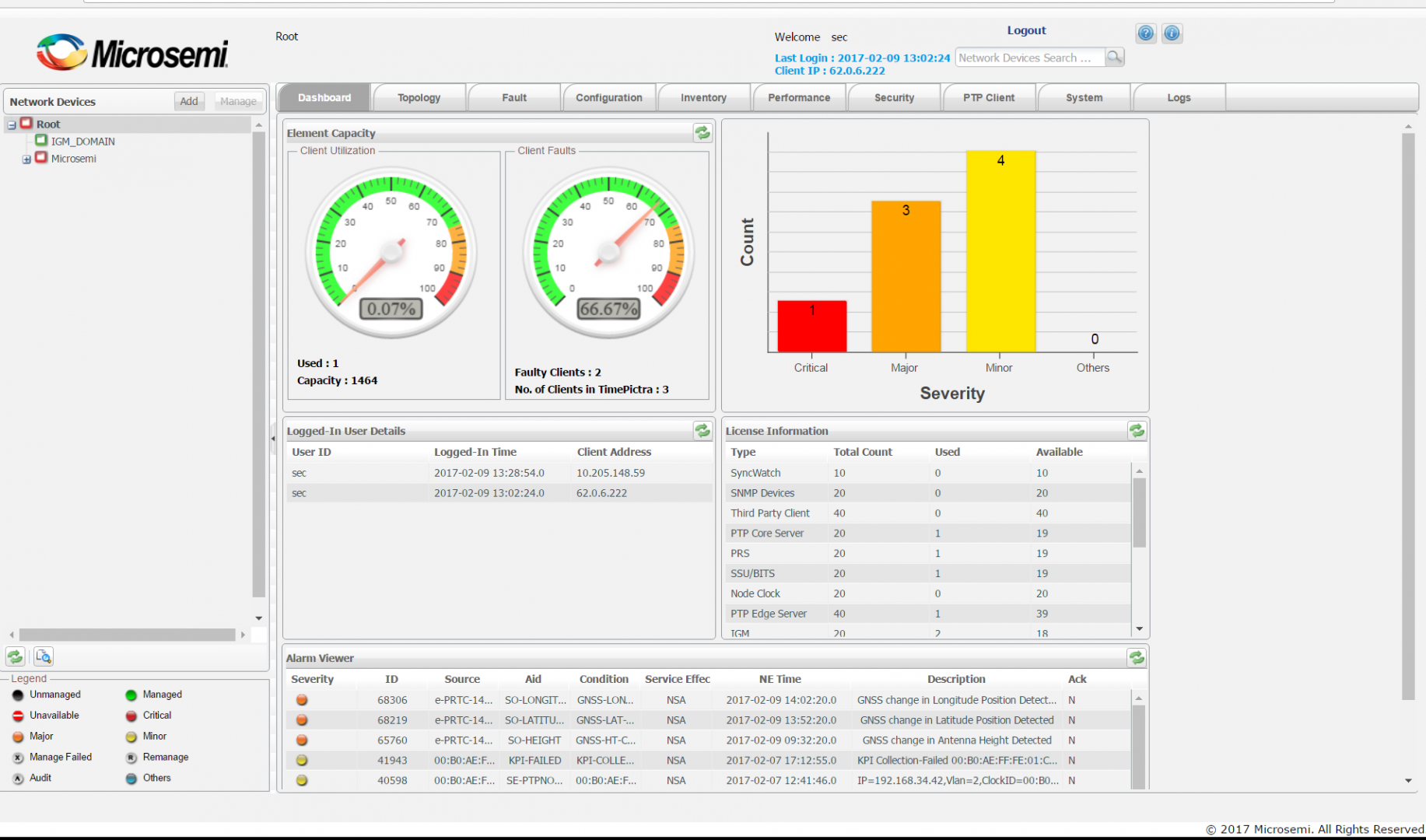Refresh the Element Capacity panel
The image size is (1426, 840).
pyautogui.click(x=702, y=132)
